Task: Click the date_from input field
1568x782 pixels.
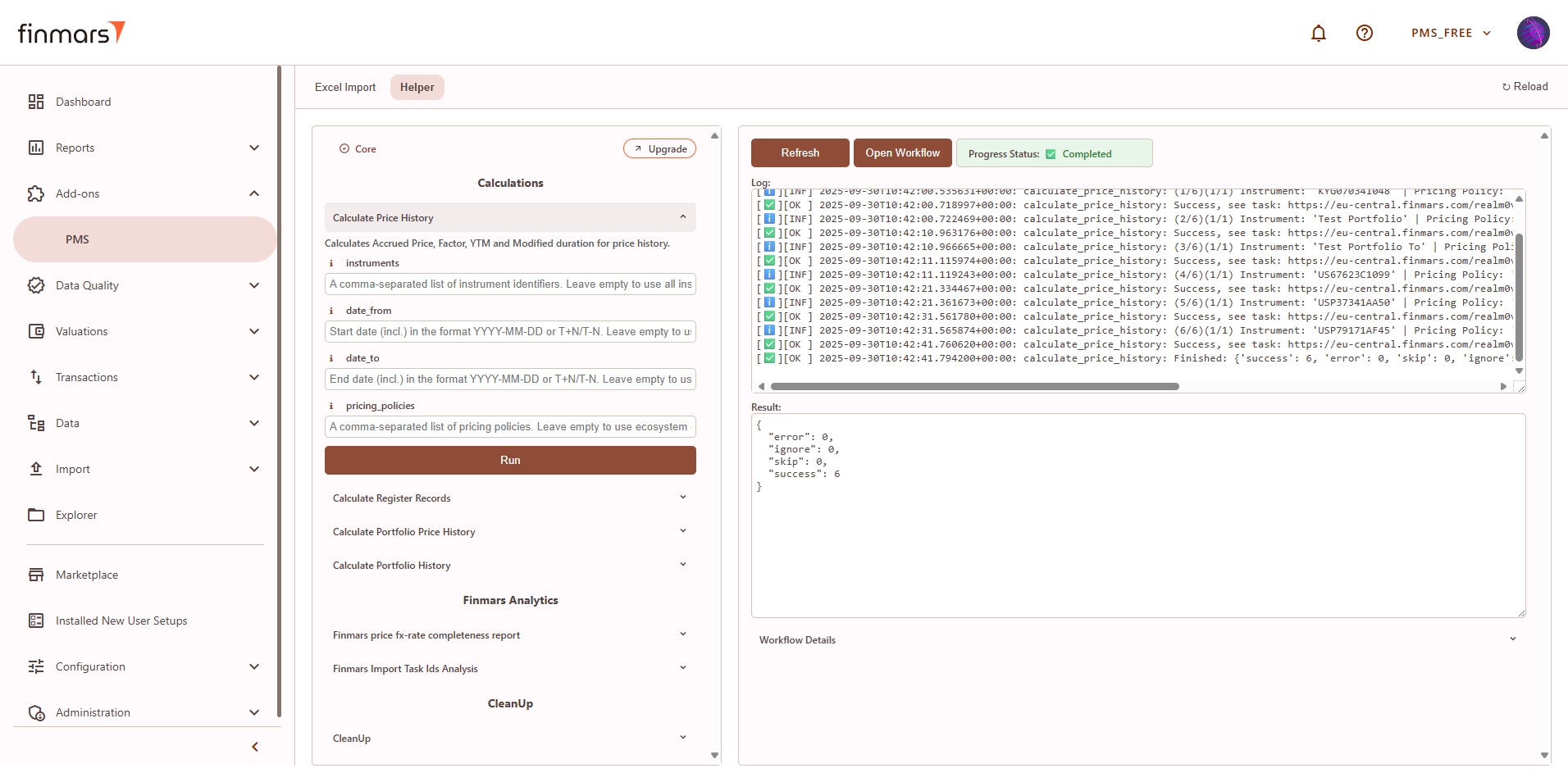Action: (510, 332)
